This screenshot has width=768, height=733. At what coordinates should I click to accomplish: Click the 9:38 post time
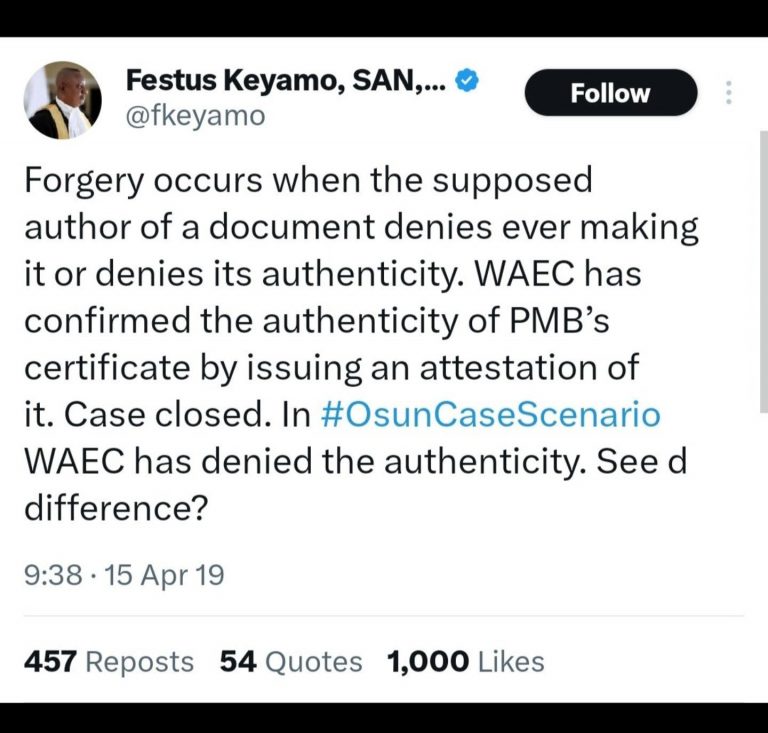click(x=49, y=575)
